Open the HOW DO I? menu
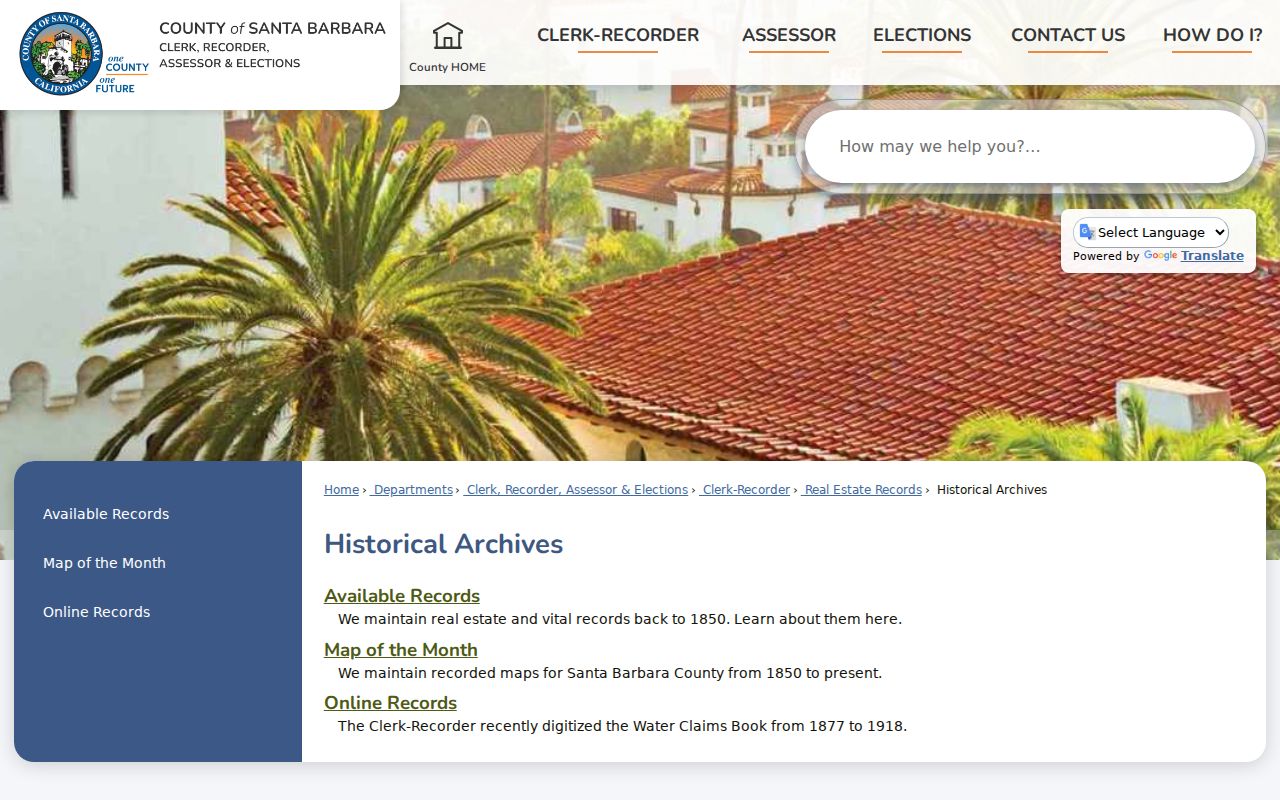 [x=1212, y=35]
